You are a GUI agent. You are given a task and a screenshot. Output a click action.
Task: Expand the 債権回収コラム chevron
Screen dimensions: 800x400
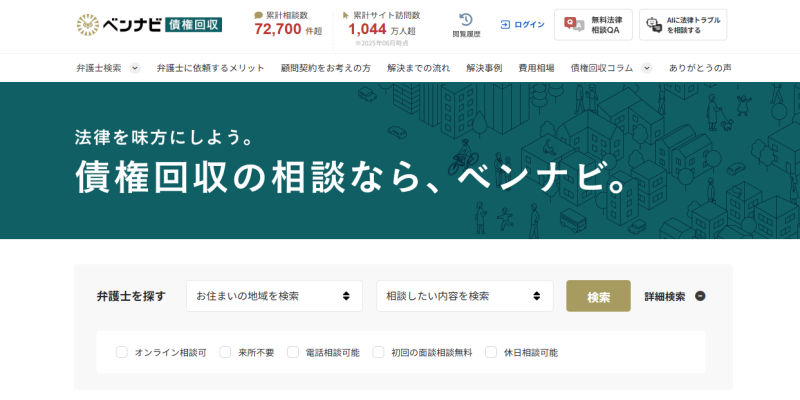click(x=646, y=68)
